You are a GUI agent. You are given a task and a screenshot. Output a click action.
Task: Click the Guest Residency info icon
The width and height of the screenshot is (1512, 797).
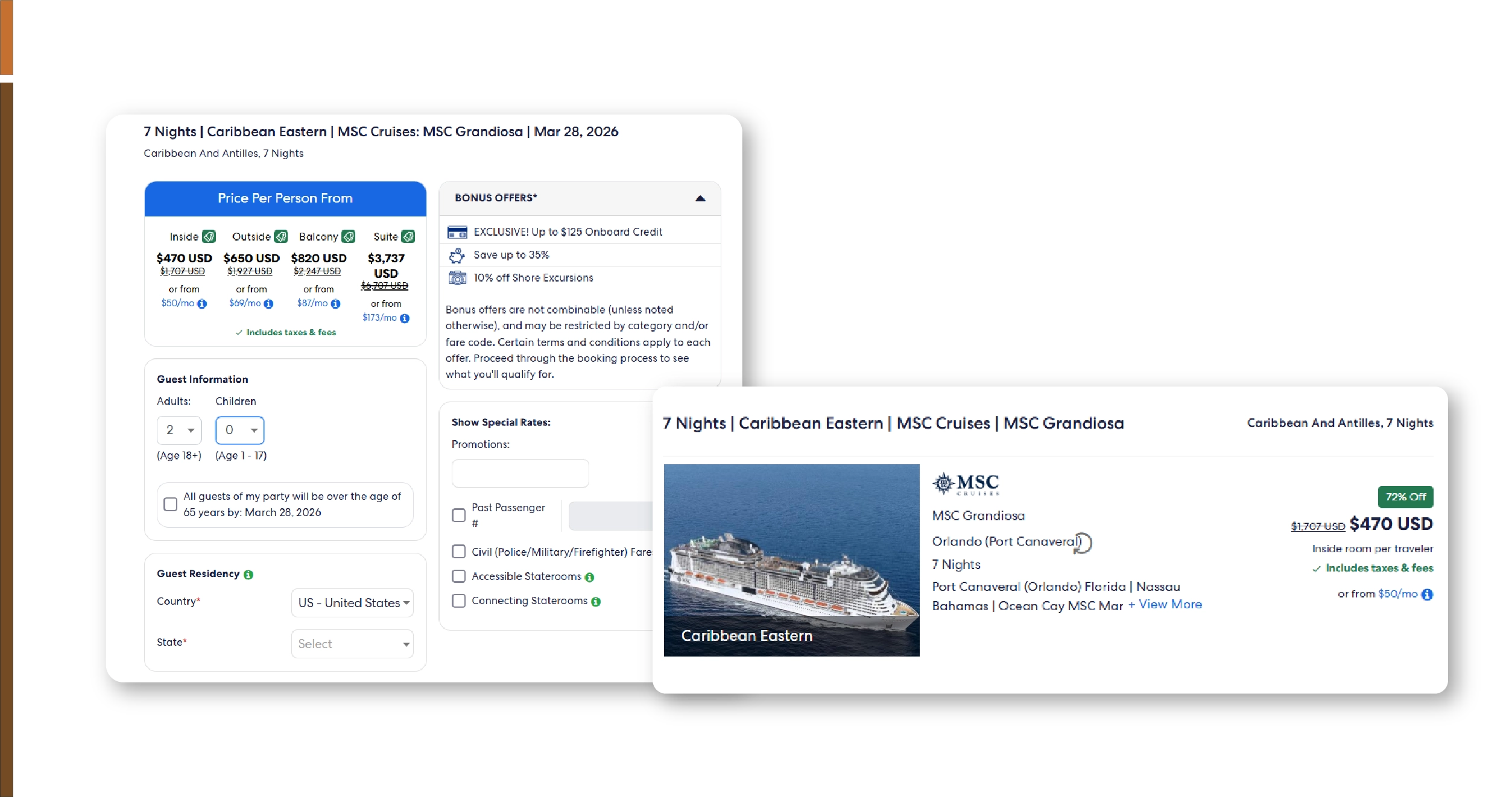point(248,575)
